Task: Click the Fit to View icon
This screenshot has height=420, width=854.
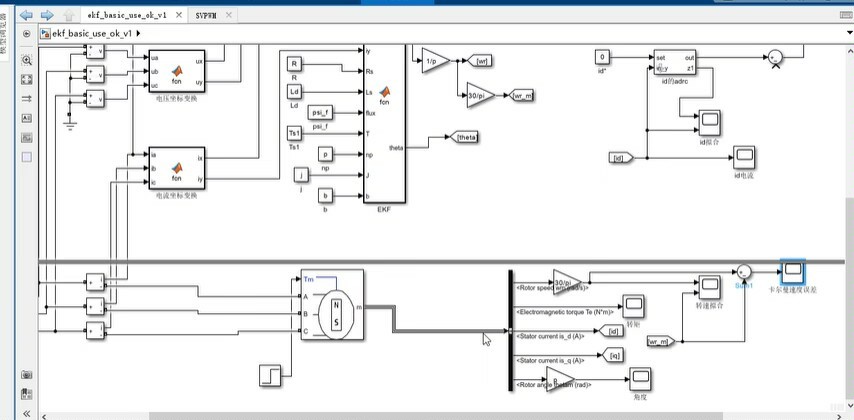Action: [27, 80]
